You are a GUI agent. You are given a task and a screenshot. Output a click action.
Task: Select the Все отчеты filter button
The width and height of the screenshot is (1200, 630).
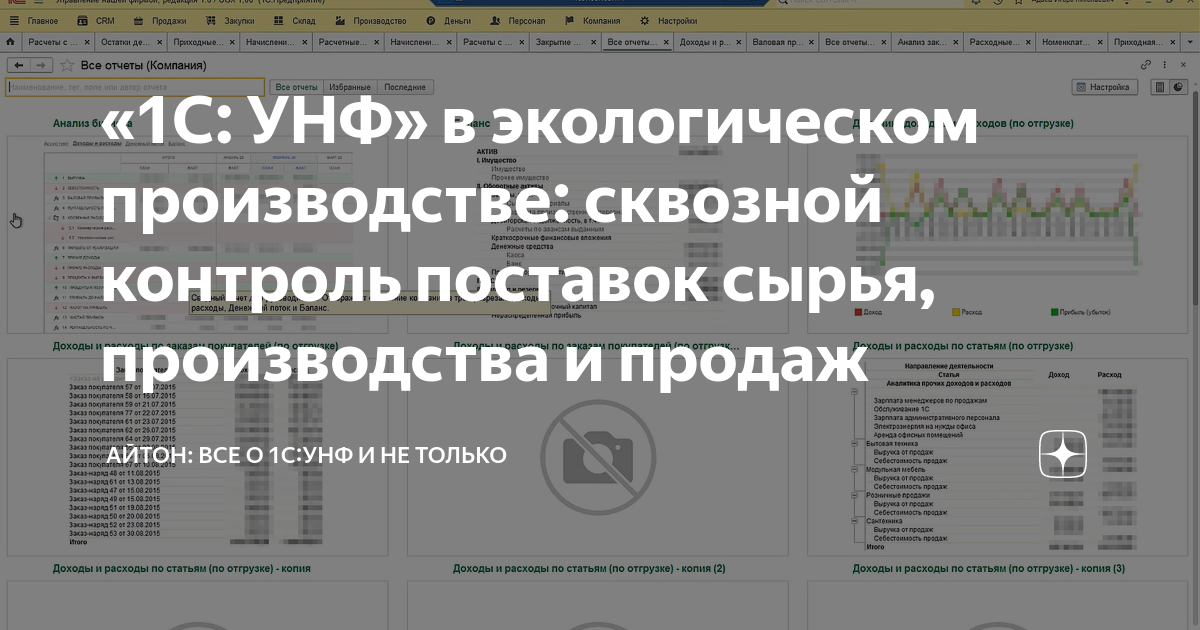297,87
